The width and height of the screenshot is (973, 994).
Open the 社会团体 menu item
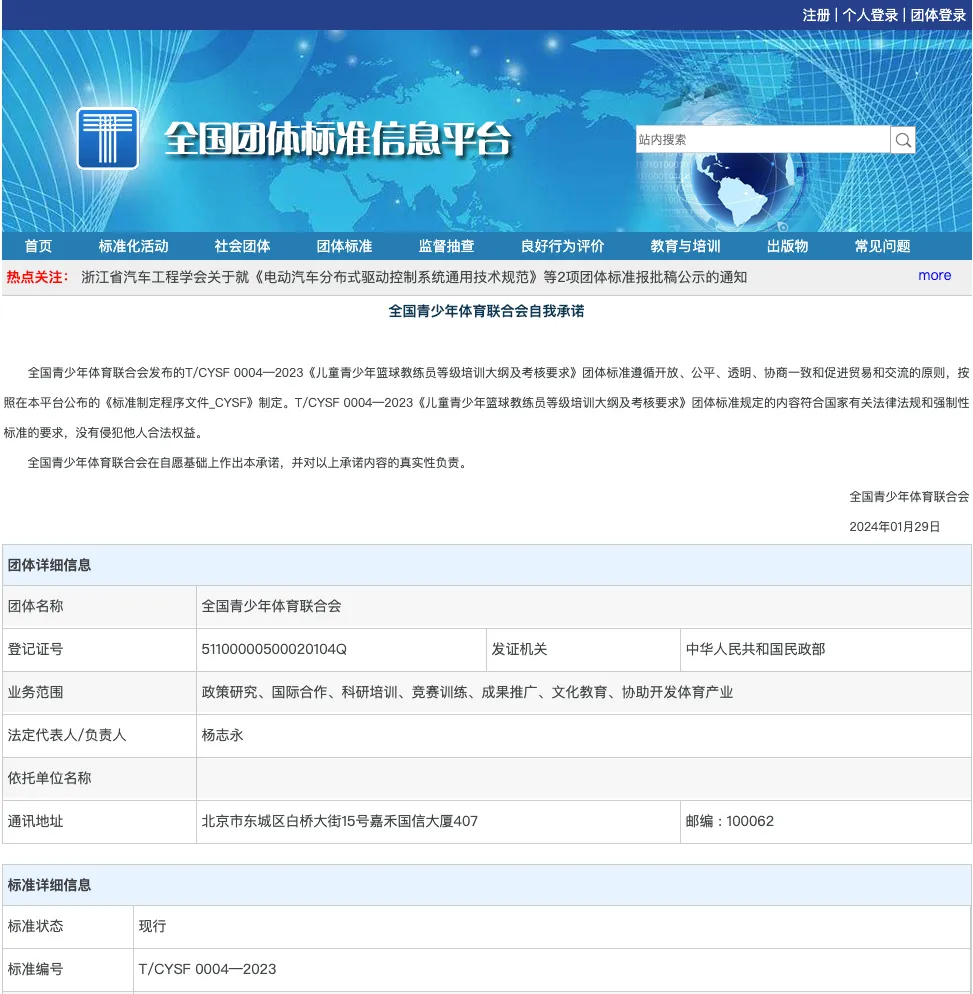242,246
